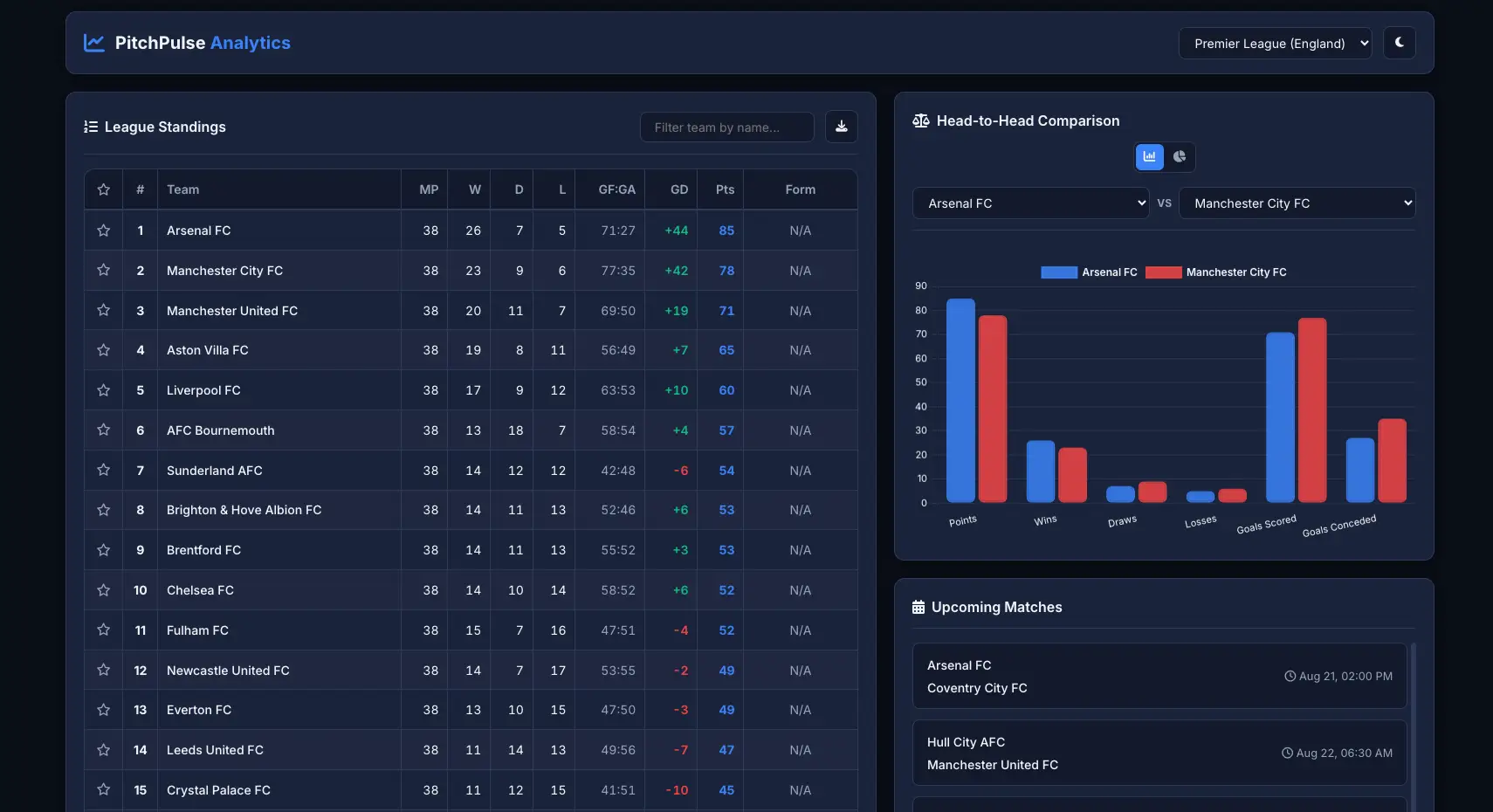Click the star icon beside Crystal Palace FC
The image size is (1493, 812).
tap(104, 790)
